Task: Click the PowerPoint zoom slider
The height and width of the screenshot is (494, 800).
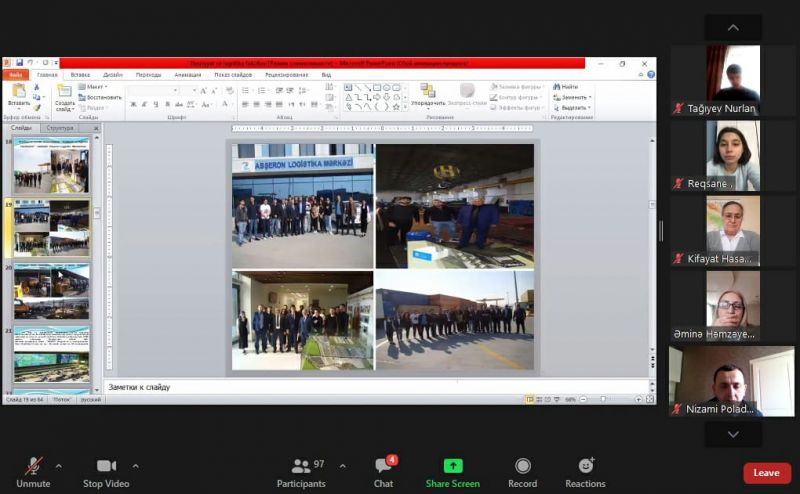Action: [x=602, y=399]
